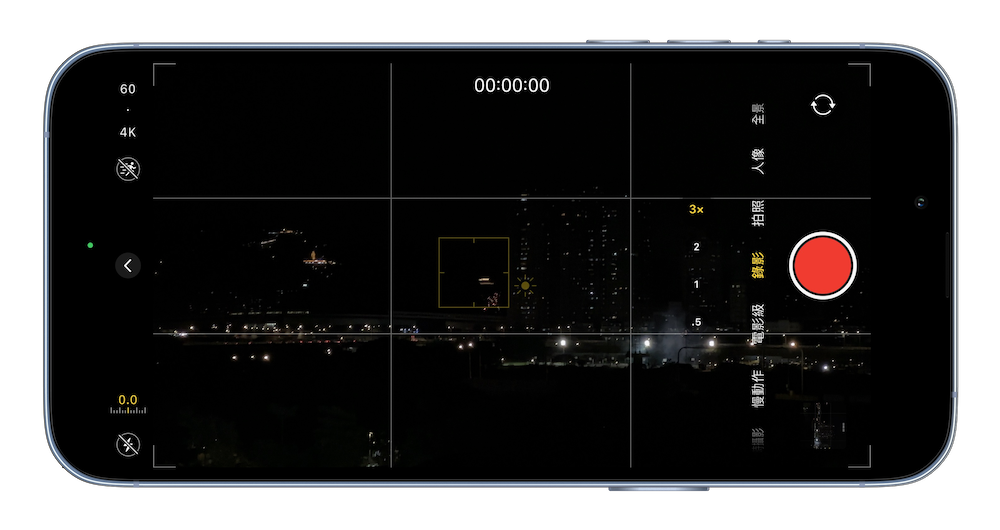The image size is (1000, 530).
Task: Select the 錄影 video mode
Action: 759,265
